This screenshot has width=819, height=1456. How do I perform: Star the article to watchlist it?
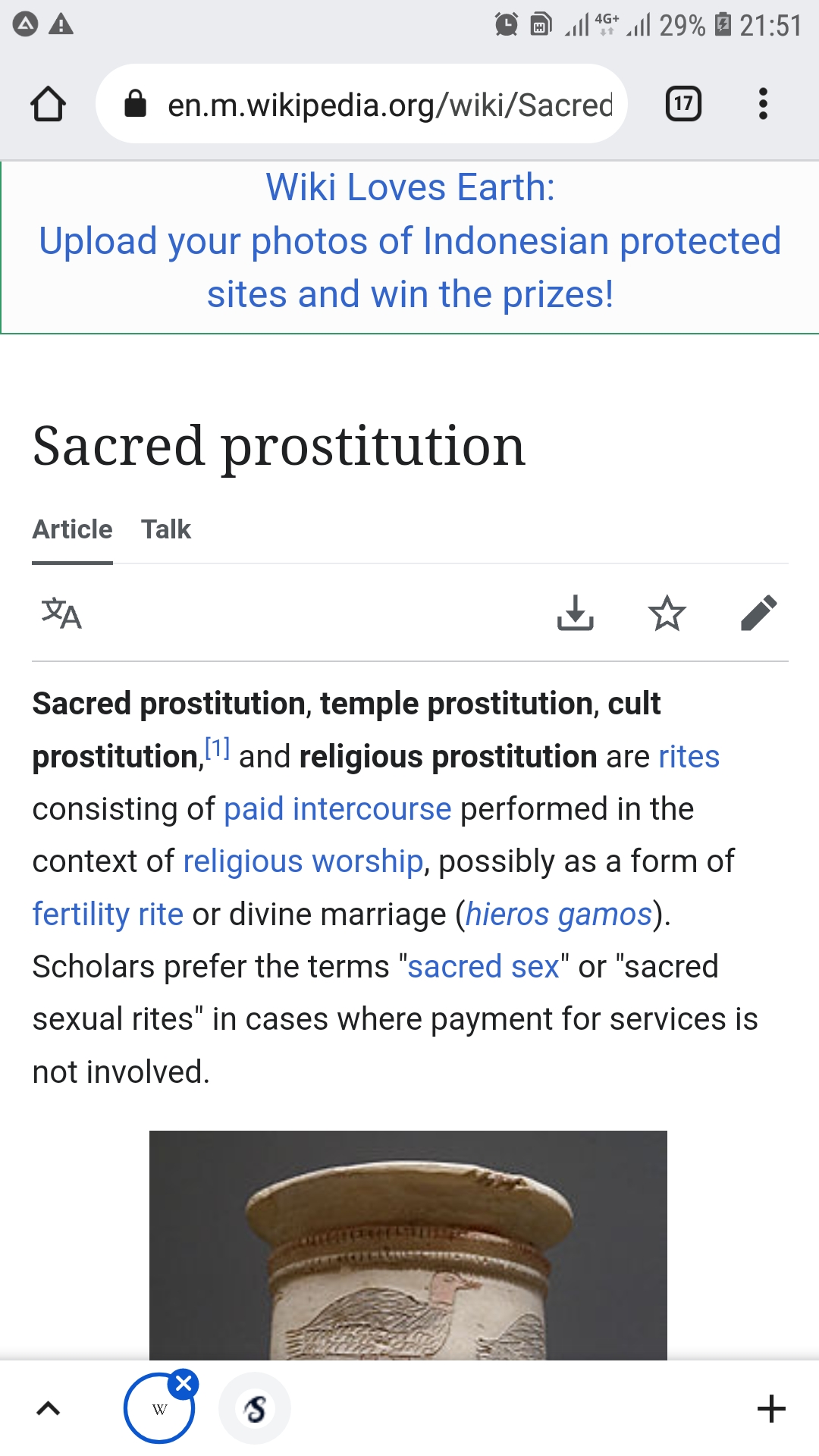coord(667,614)
